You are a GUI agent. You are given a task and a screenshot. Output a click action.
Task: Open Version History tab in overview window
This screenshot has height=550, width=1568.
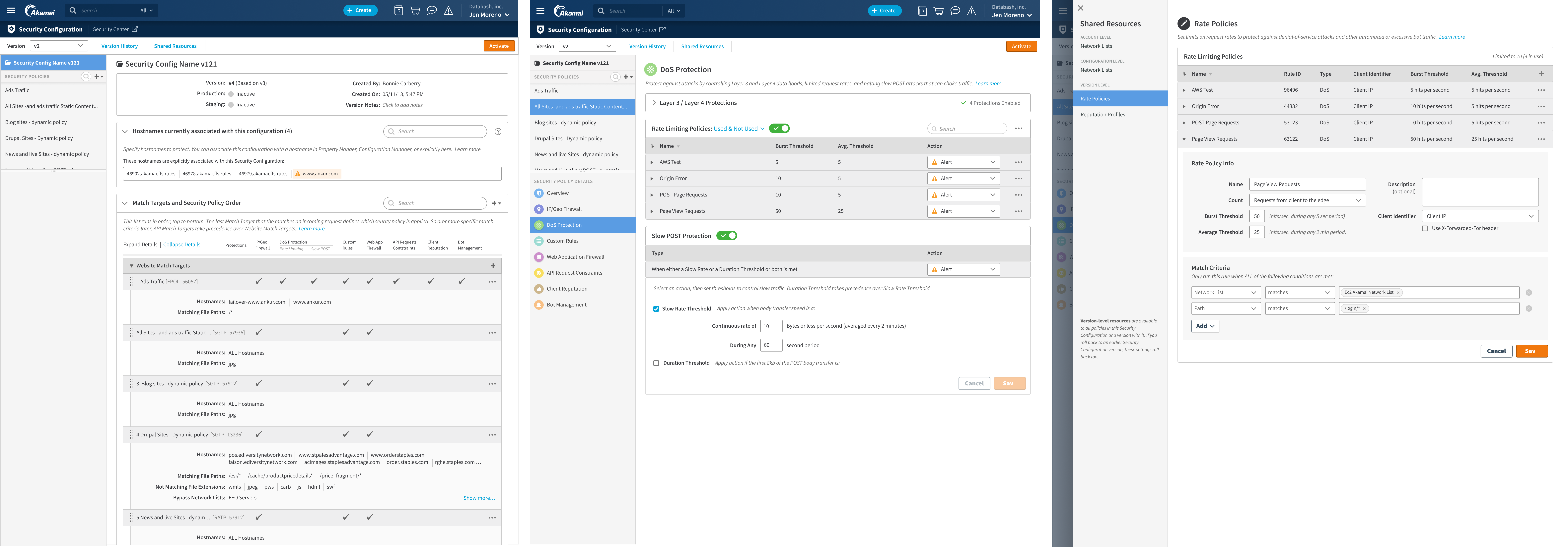pos(119,46)
